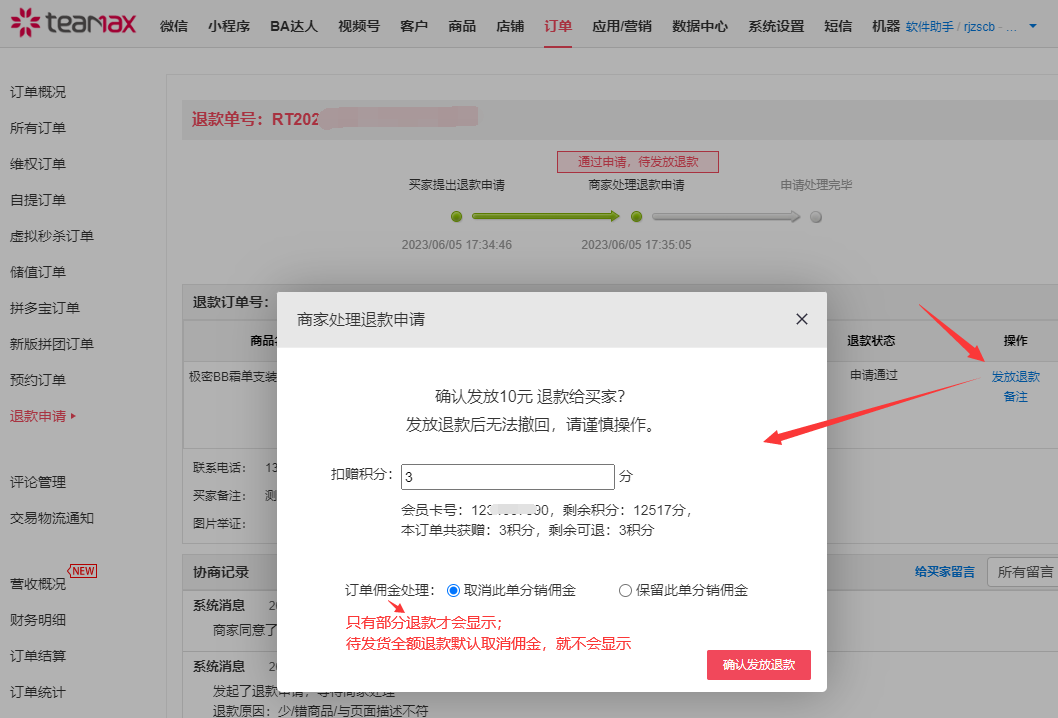Select 取消此单分销佣金 radio option
The width and height of the screenshot is (1058, 718).
coord(454,590)
